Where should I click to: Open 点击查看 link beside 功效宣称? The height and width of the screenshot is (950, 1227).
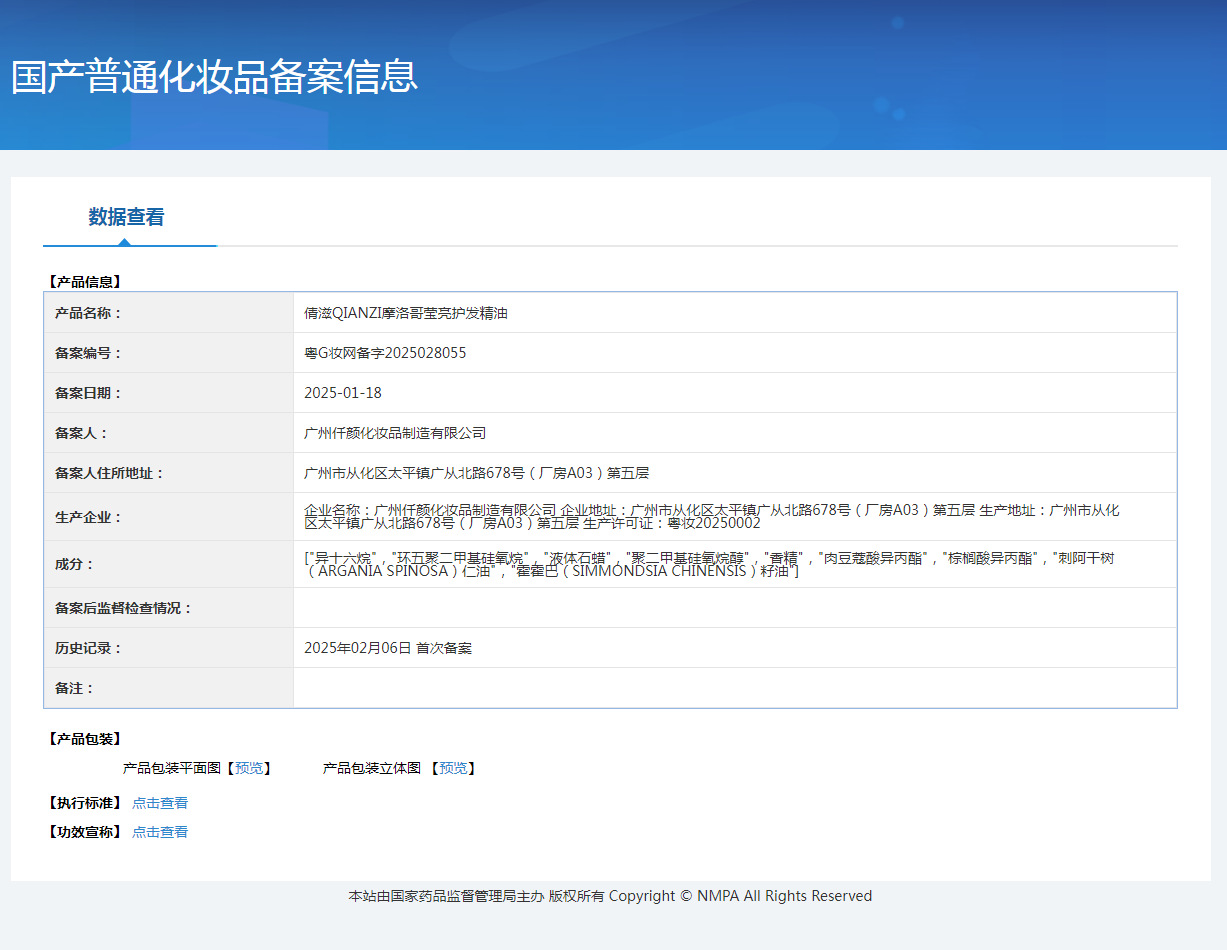(x=160, y=832)
